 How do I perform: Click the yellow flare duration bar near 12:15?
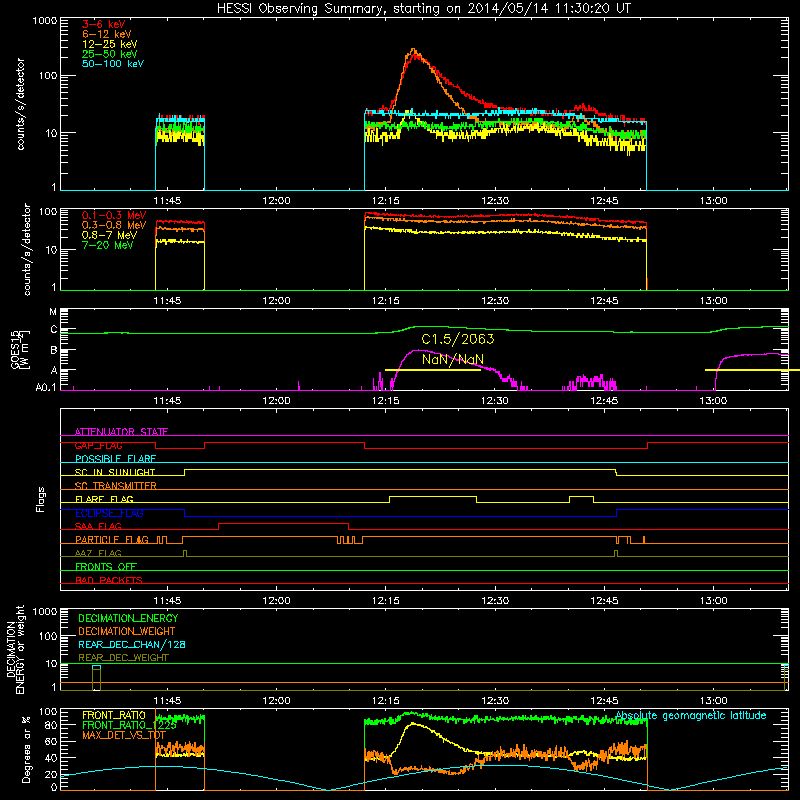pyautogui.click(x=433, y=370)
